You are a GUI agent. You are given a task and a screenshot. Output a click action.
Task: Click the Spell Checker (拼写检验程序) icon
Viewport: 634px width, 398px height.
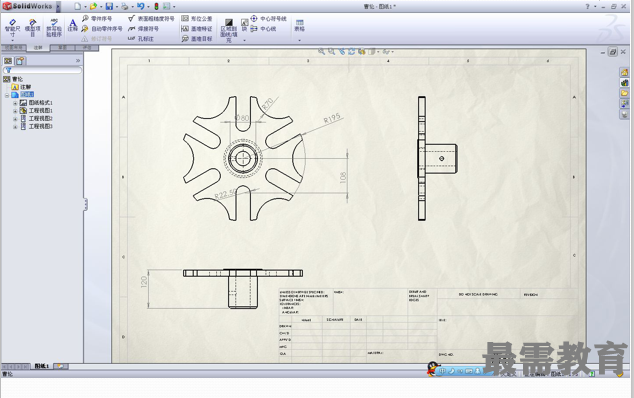click(x=54, y=28)
